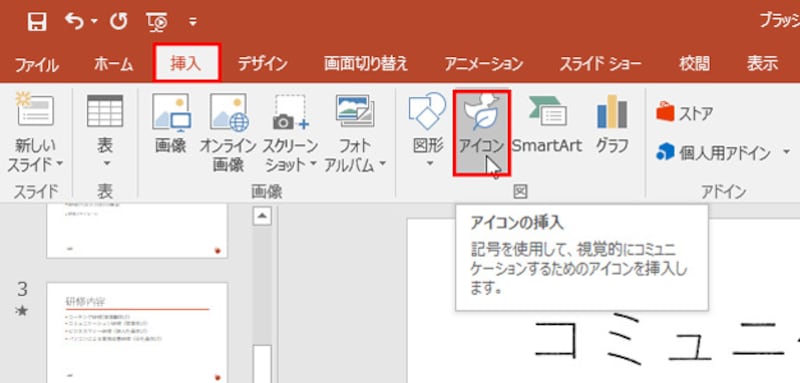The image size is (800, 383).
Task: Click the slide panel scrollbar thumb
Action: [262, 363]
